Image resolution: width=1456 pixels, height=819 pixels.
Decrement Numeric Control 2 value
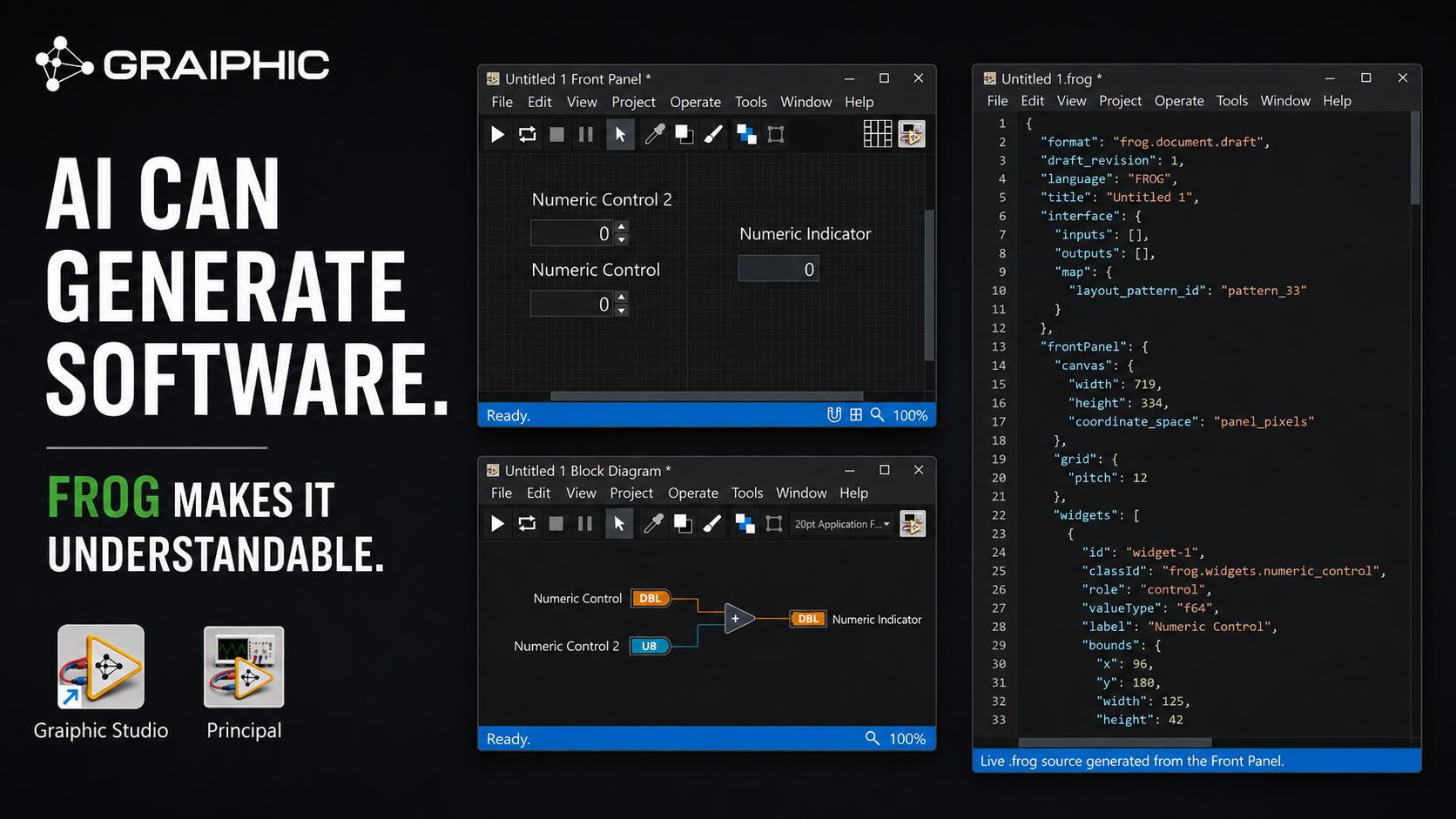[x=622, y=239]
